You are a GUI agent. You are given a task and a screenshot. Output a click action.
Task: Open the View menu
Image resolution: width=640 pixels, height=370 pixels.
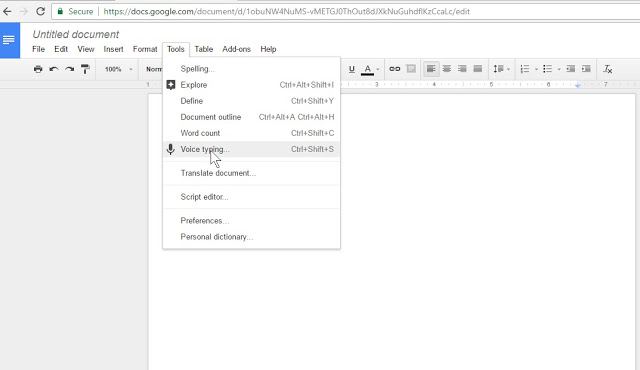point(86,49)
